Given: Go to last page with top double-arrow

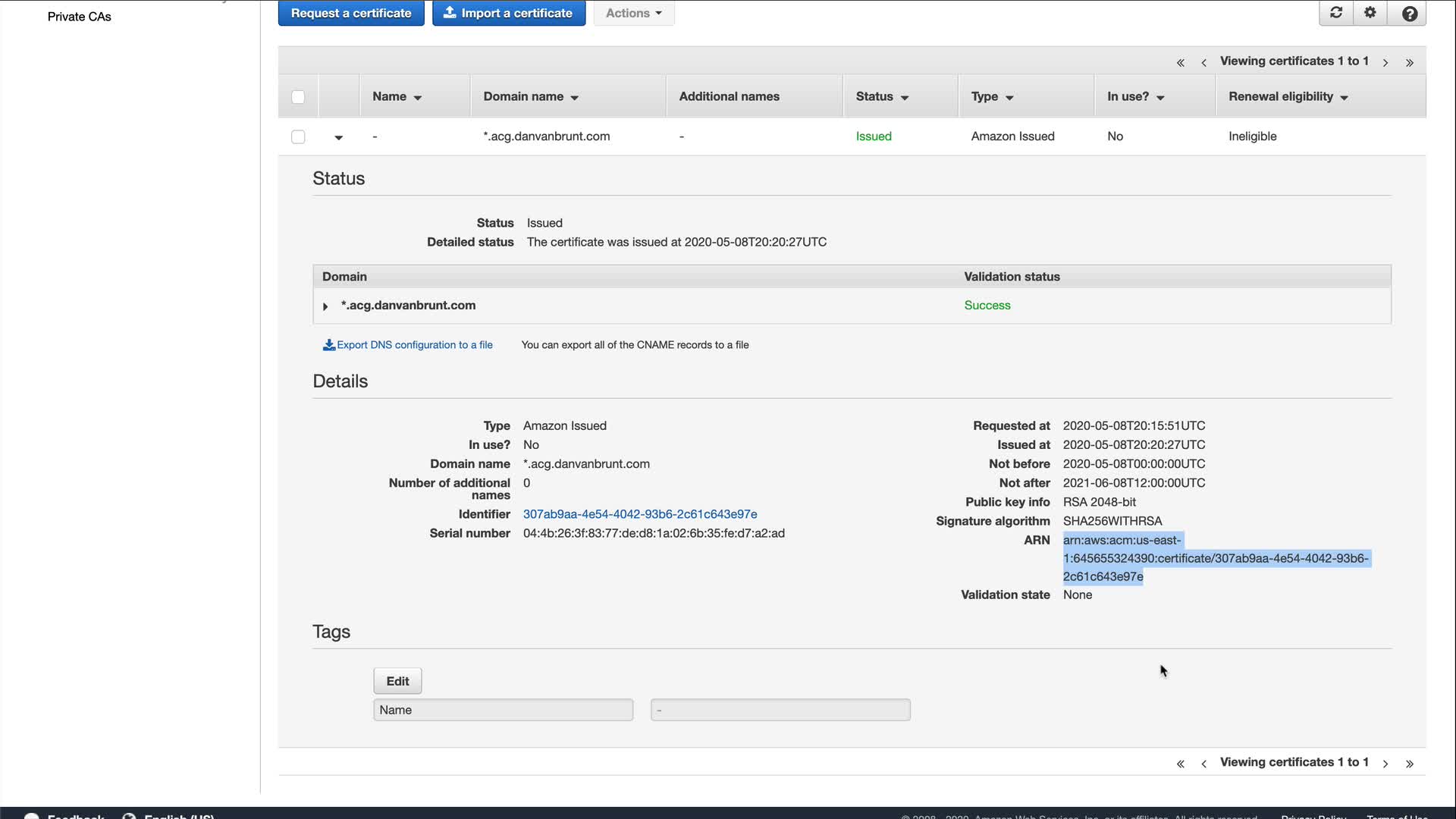Looking at the screenshot, I should 1409,62.
